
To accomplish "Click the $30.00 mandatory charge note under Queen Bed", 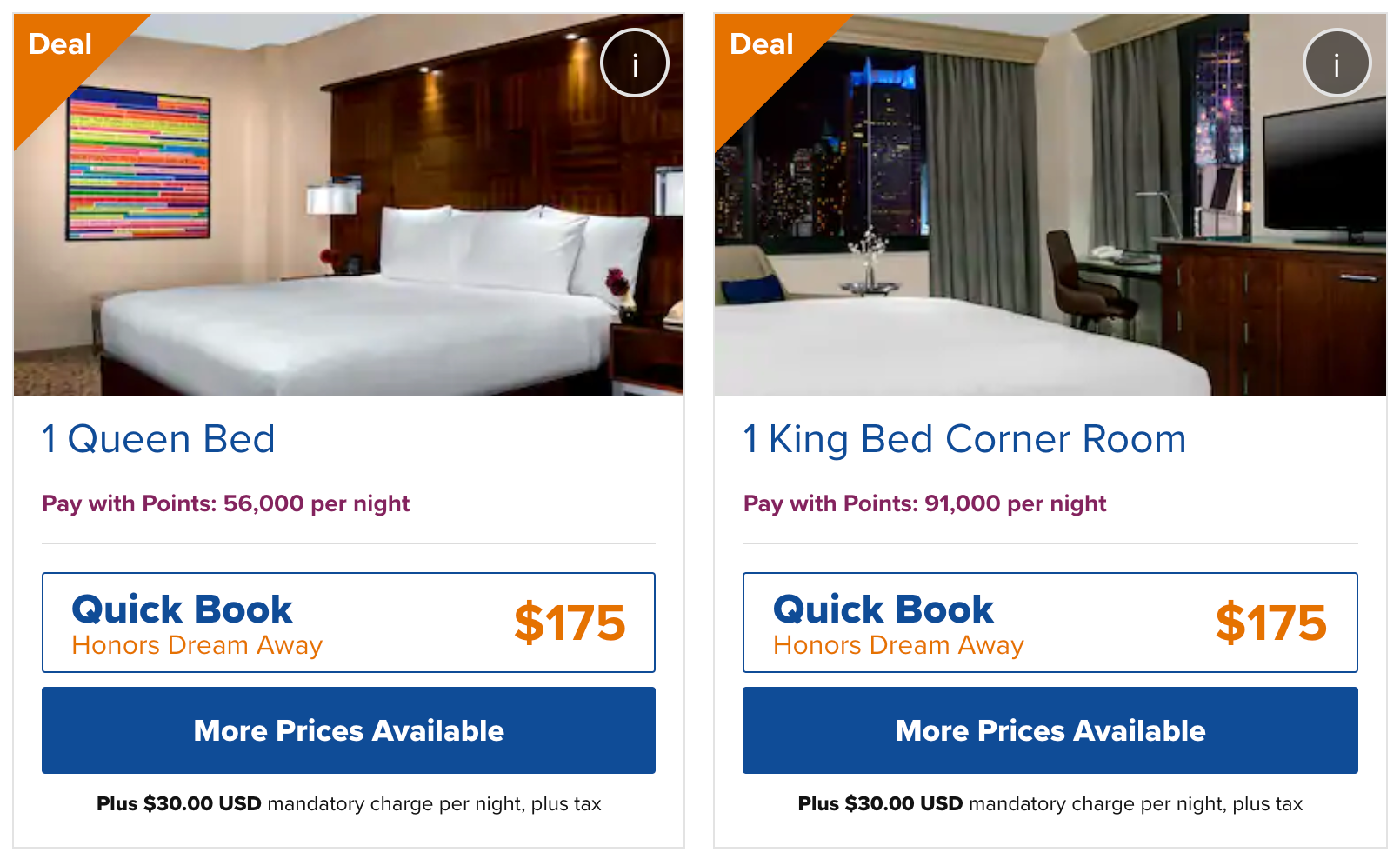I will 349,803.
